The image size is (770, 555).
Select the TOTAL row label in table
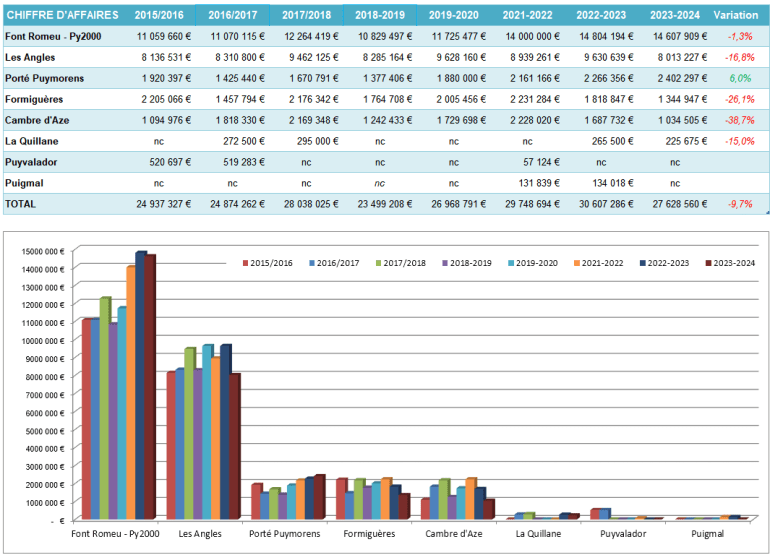pos(22,202)
